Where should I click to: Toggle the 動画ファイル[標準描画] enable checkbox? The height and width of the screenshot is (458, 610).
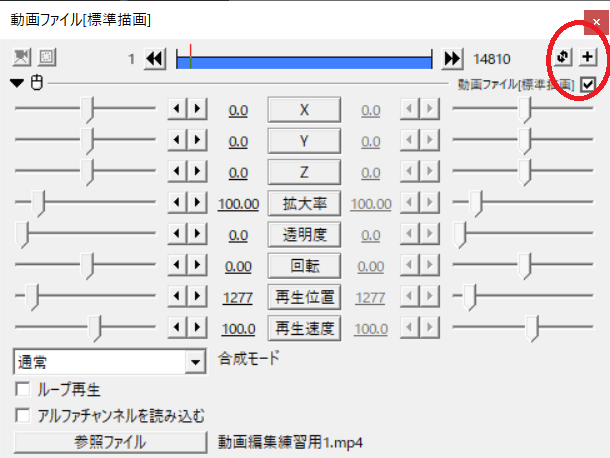click(587, 84)
